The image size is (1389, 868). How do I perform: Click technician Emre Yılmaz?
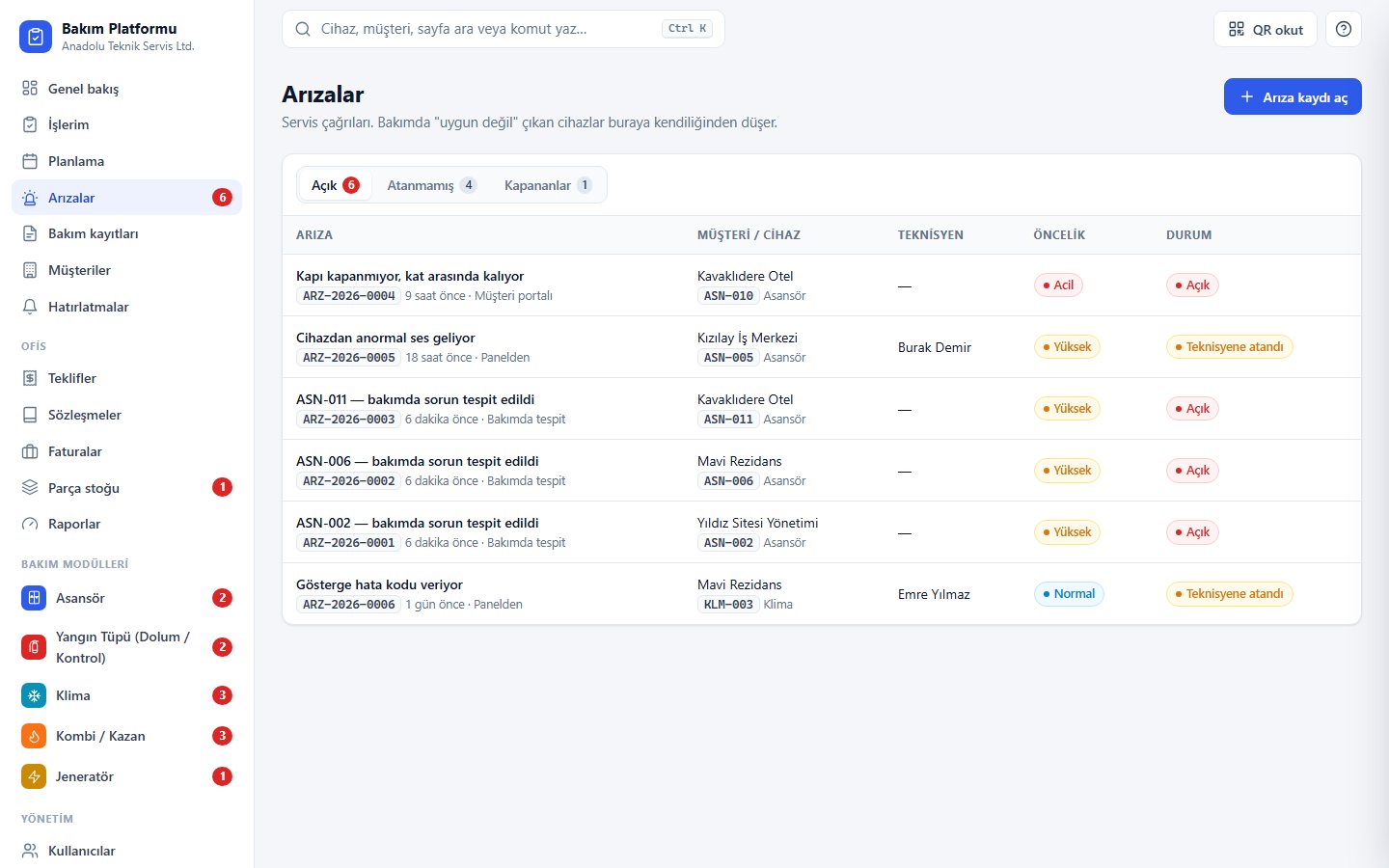[934, 594]
